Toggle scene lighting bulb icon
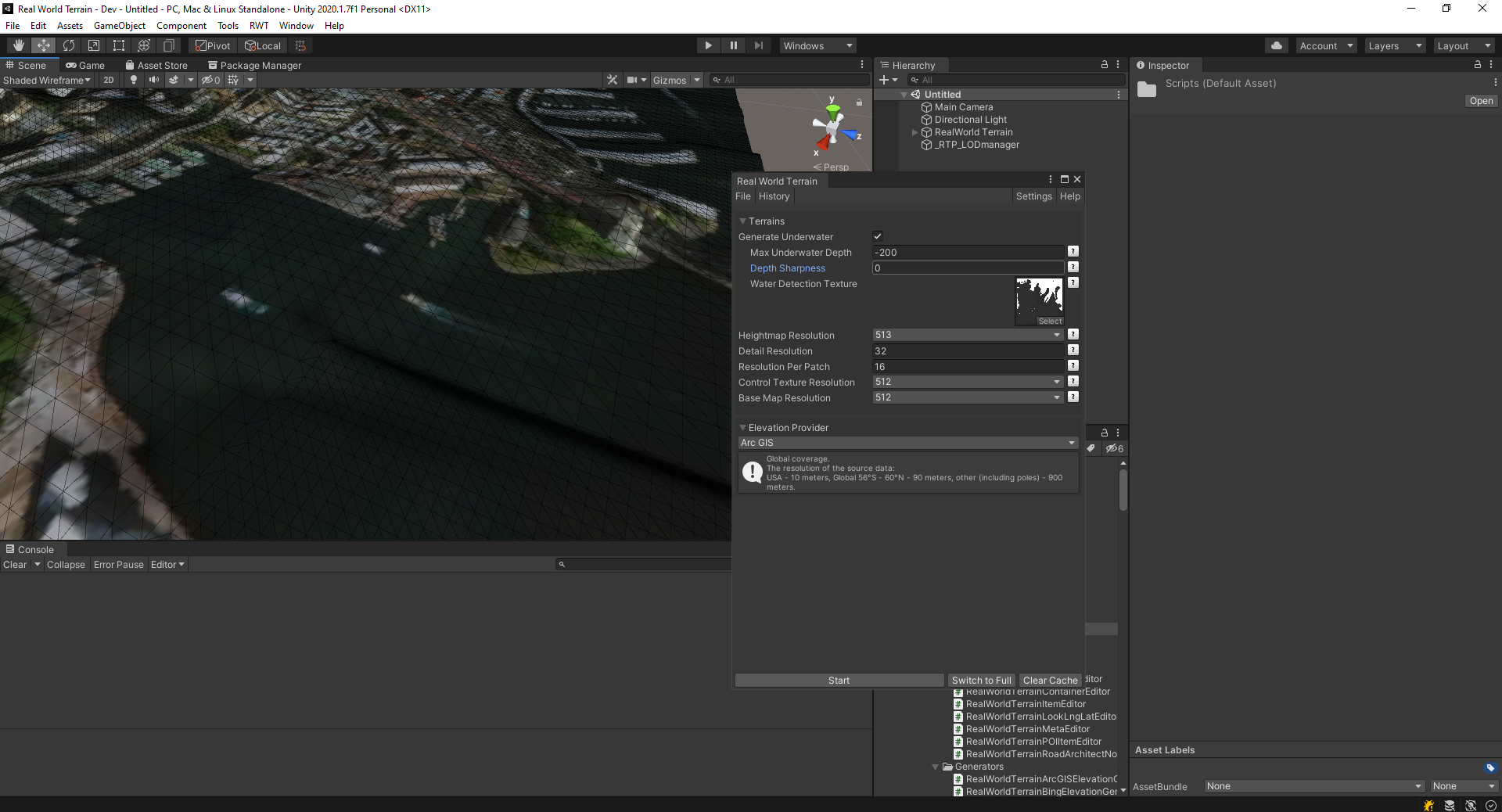The width and height of the screenshot is (1502, 812). click(x=134, y=80)
